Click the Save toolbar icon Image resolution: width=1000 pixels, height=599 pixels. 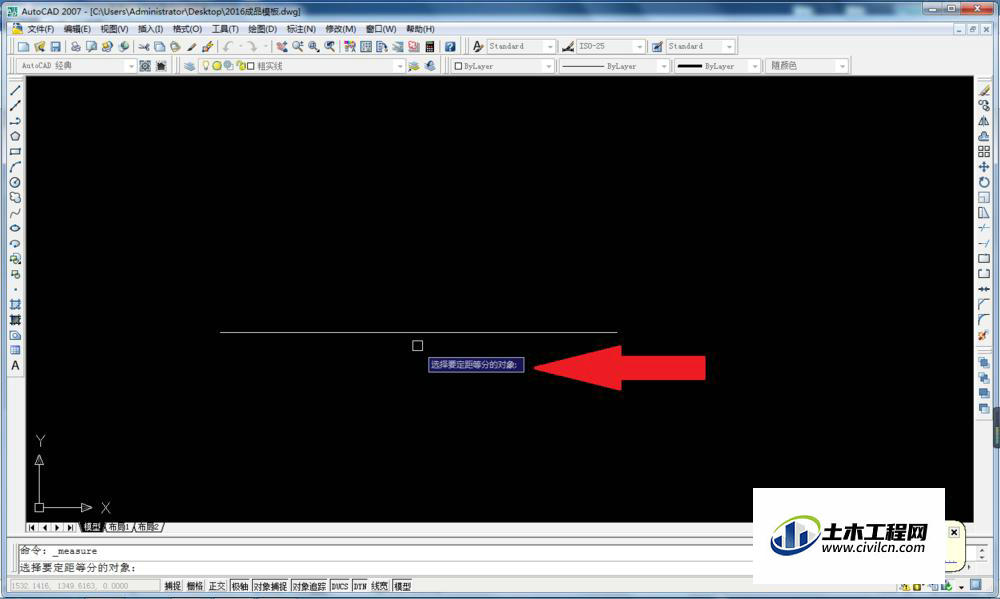(x=55, y=47)
